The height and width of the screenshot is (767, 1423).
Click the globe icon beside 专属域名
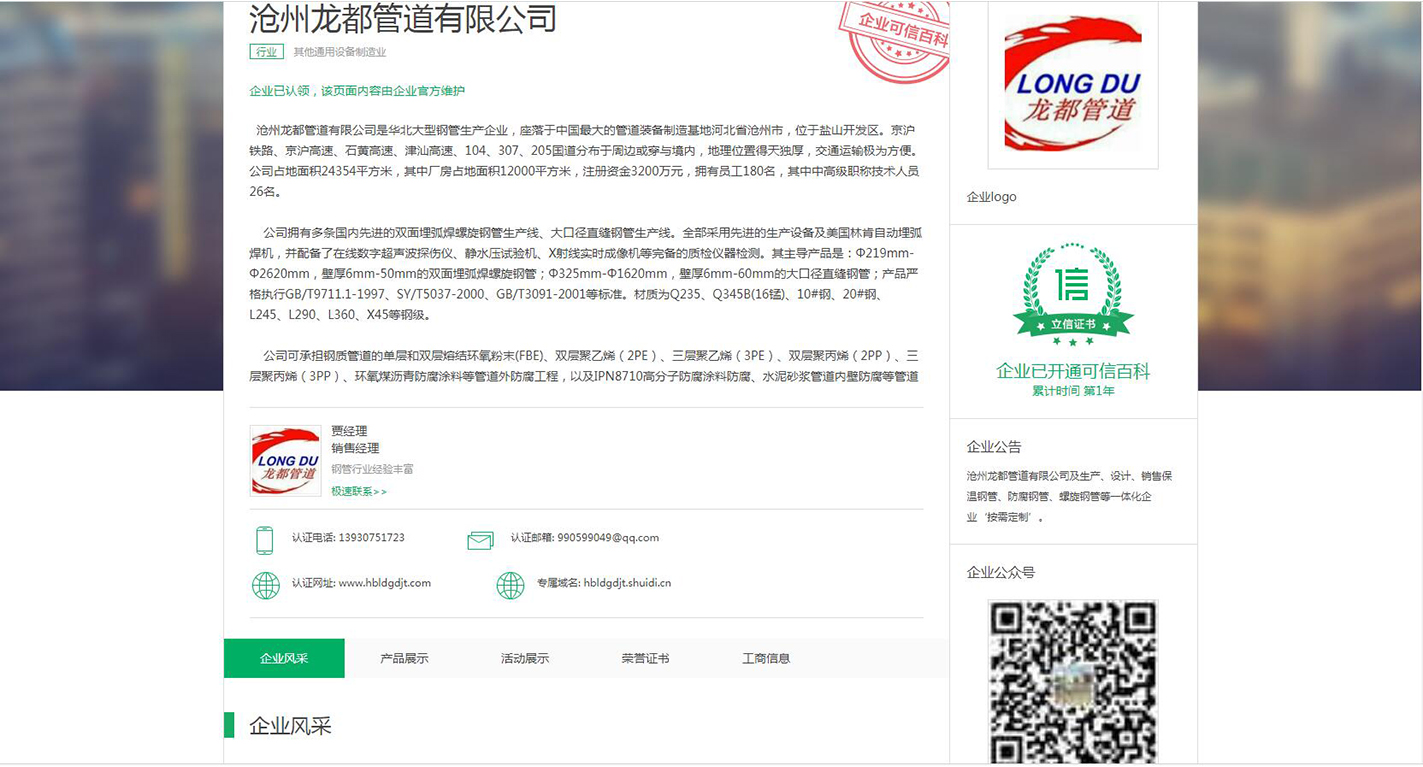(510, 585)
